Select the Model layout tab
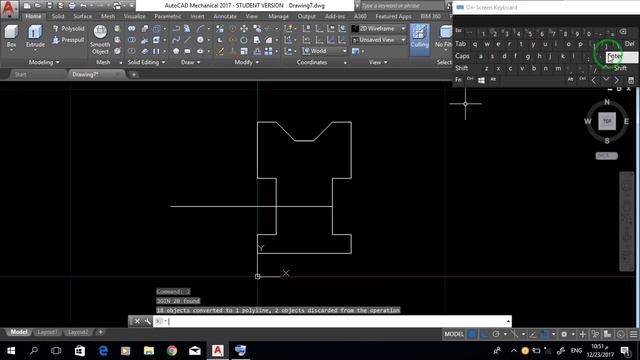 (19, 332)
